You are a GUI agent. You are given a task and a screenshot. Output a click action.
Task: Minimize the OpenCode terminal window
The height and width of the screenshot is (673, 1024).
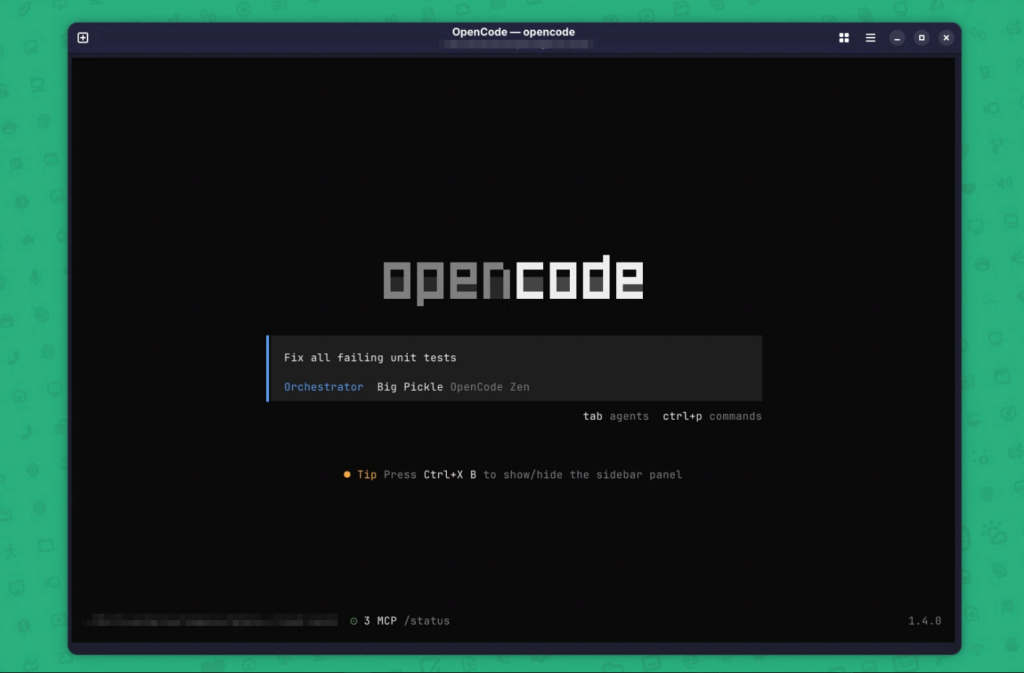point(897,38)
